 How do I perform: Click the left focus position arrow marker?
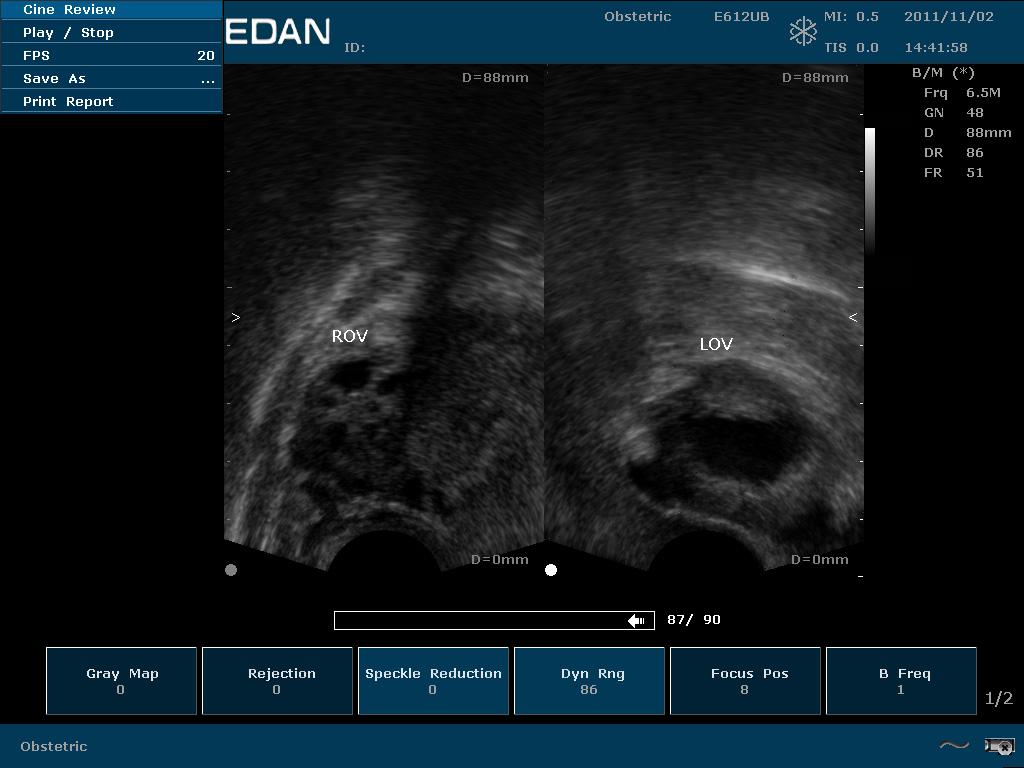coord(236,318)
